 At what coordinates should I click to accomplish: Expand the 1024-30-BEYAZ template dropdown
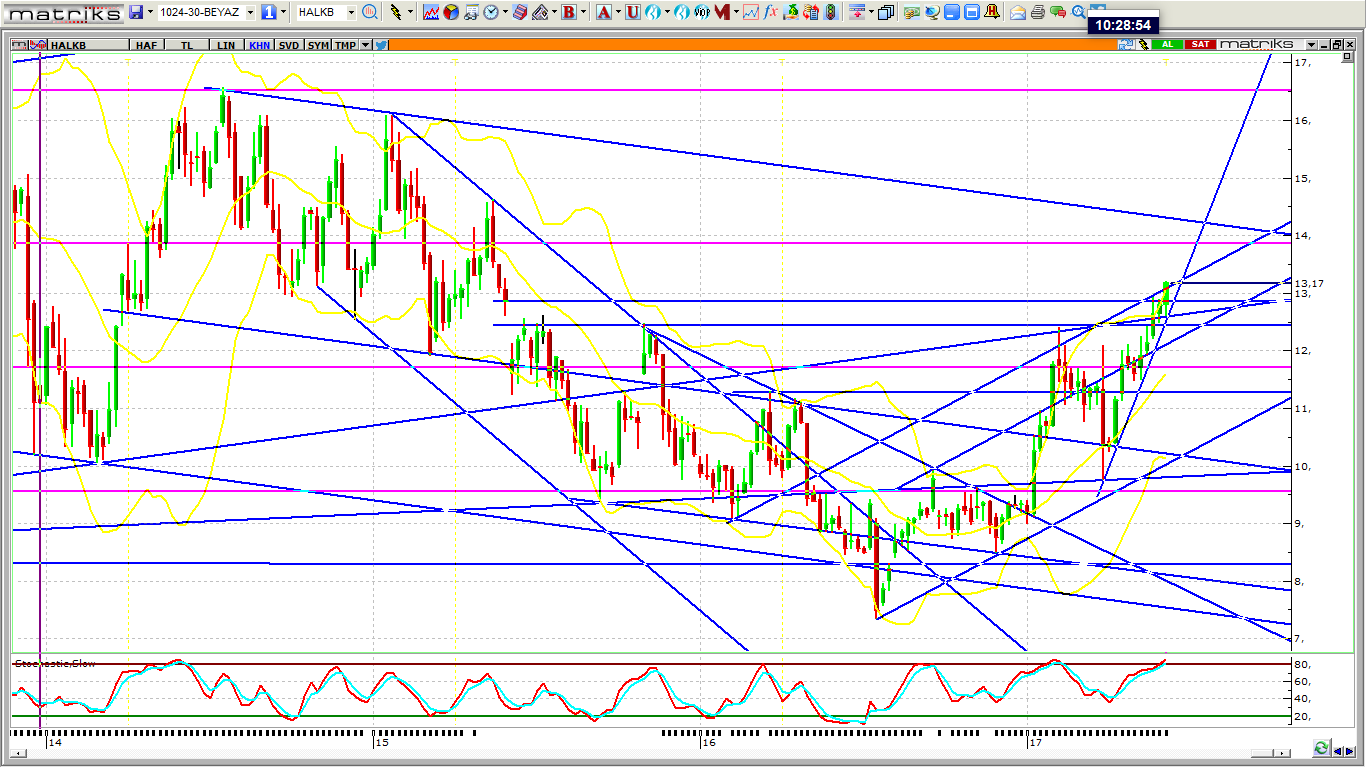pos(250,12)
